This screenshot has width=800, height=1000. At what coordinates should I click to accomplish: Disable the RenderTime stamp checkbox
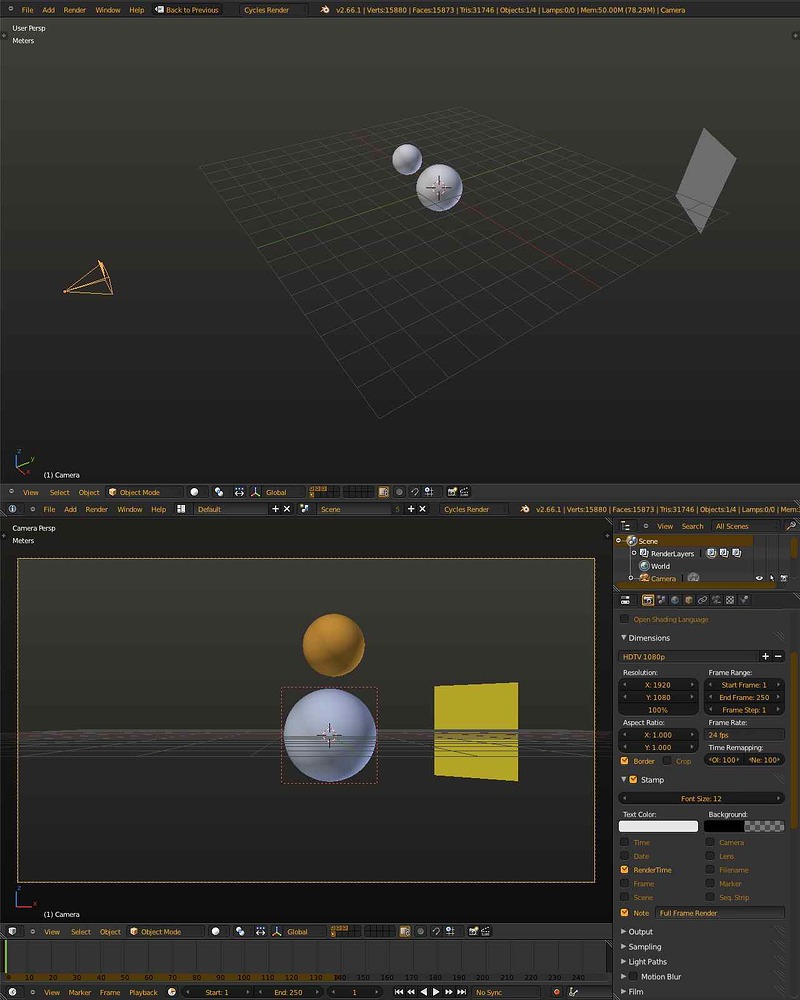coord(625,870)
